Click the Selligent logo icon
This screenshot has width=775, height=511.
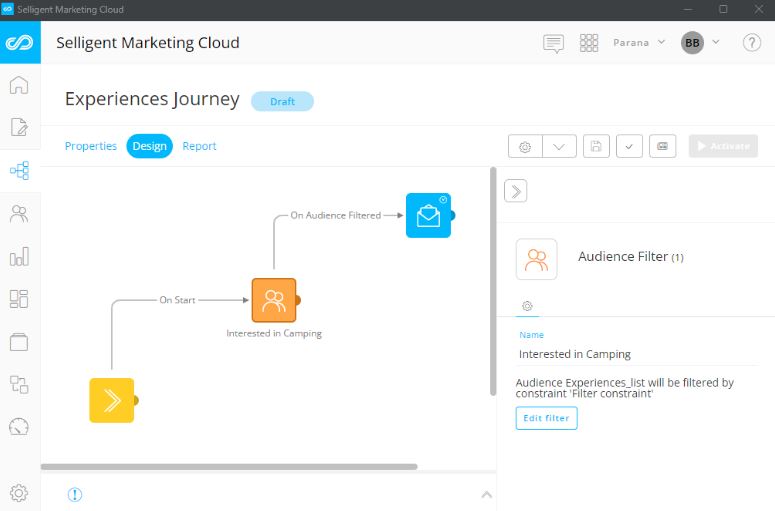20,43
